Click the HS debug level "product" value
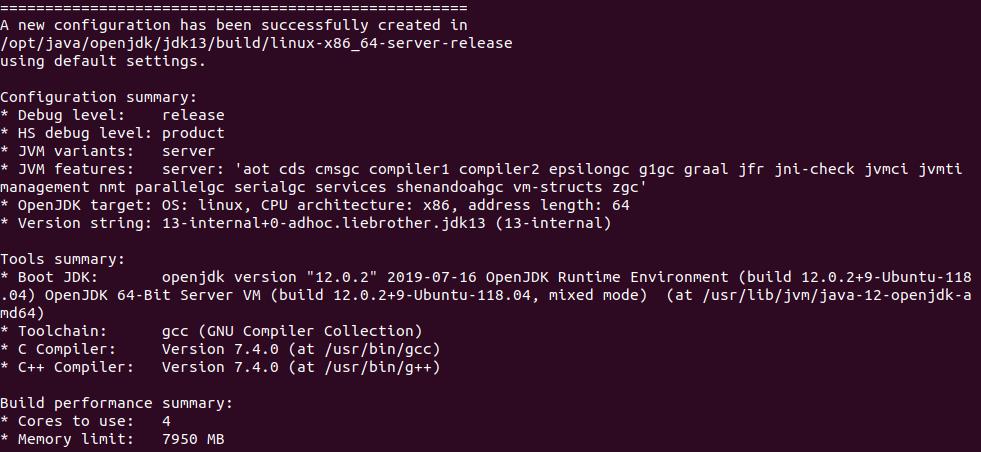This screenshot has width=981, height=452. [x=193, y=133]
